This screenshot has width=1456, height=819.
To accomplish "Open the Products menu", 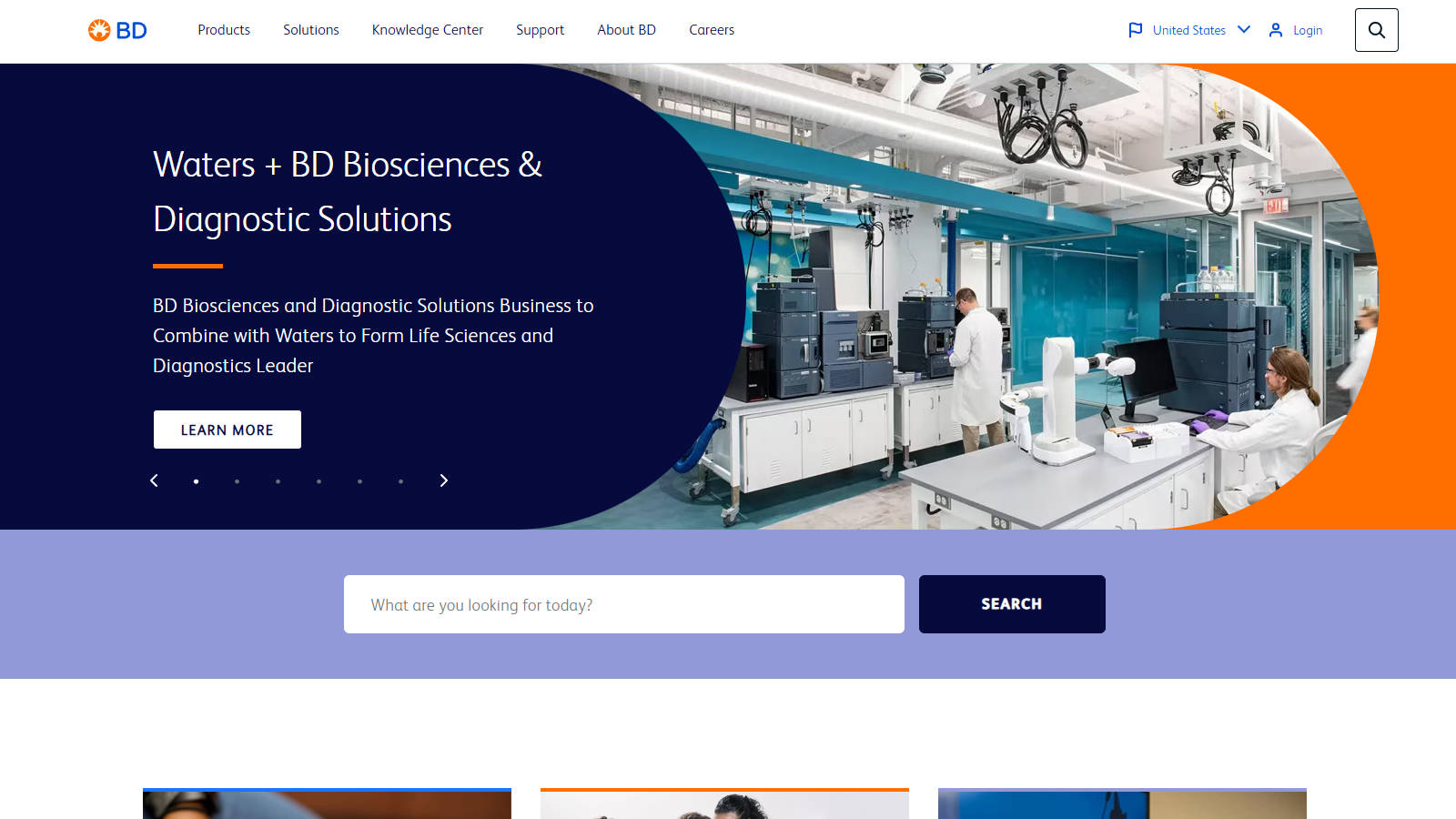I will (224, 30).
